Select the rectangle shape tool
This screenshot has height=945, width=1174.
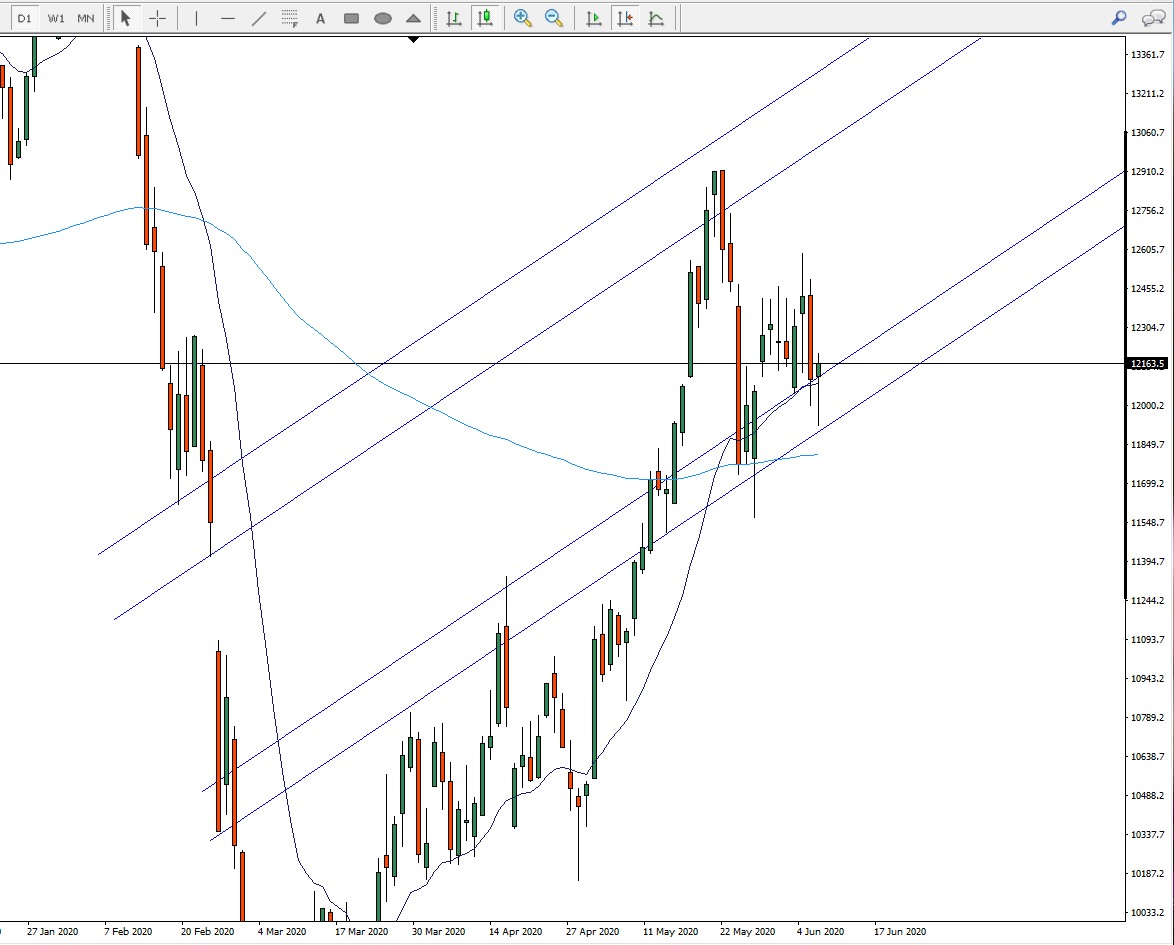click(x=351, y=18)
